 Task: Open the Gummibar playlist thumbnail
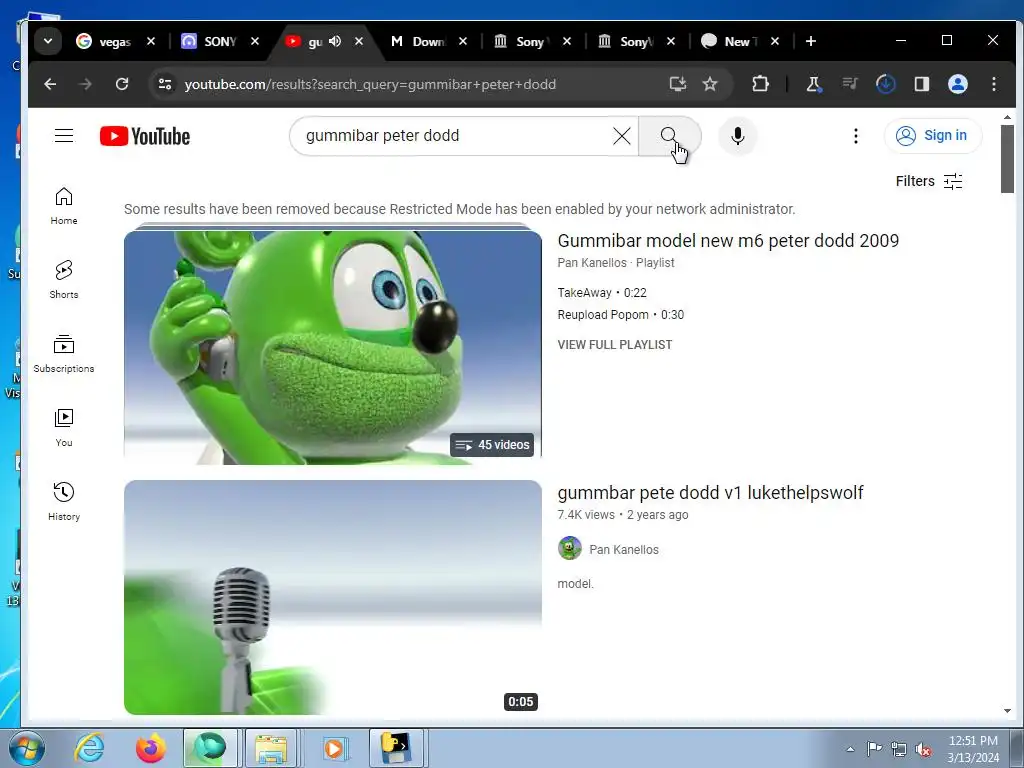tap(333, 346)
